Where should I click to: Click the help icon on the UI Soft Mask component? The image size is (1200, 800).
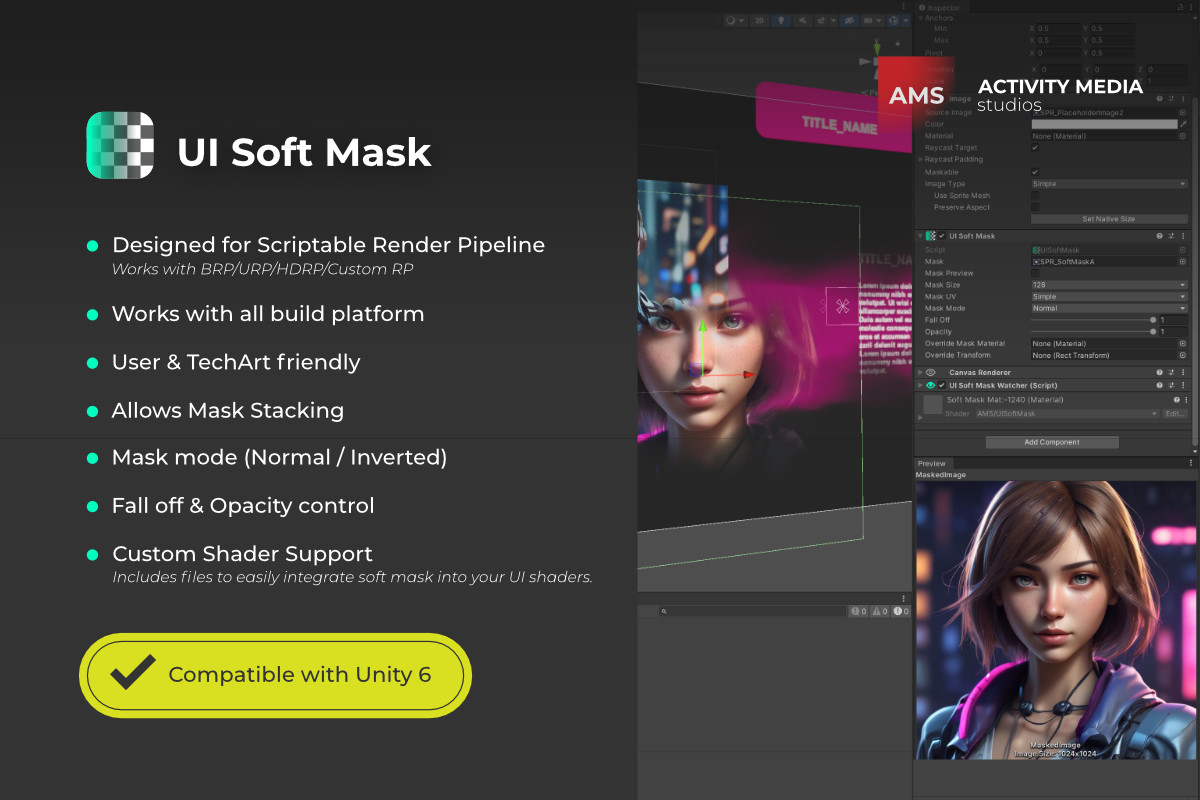(1158, 236)
